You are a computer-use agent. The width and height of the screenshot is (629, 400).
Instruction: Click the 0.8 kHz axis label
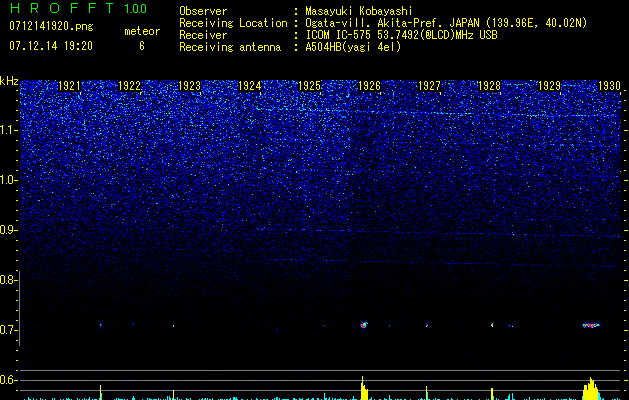(x=7, y=280)
